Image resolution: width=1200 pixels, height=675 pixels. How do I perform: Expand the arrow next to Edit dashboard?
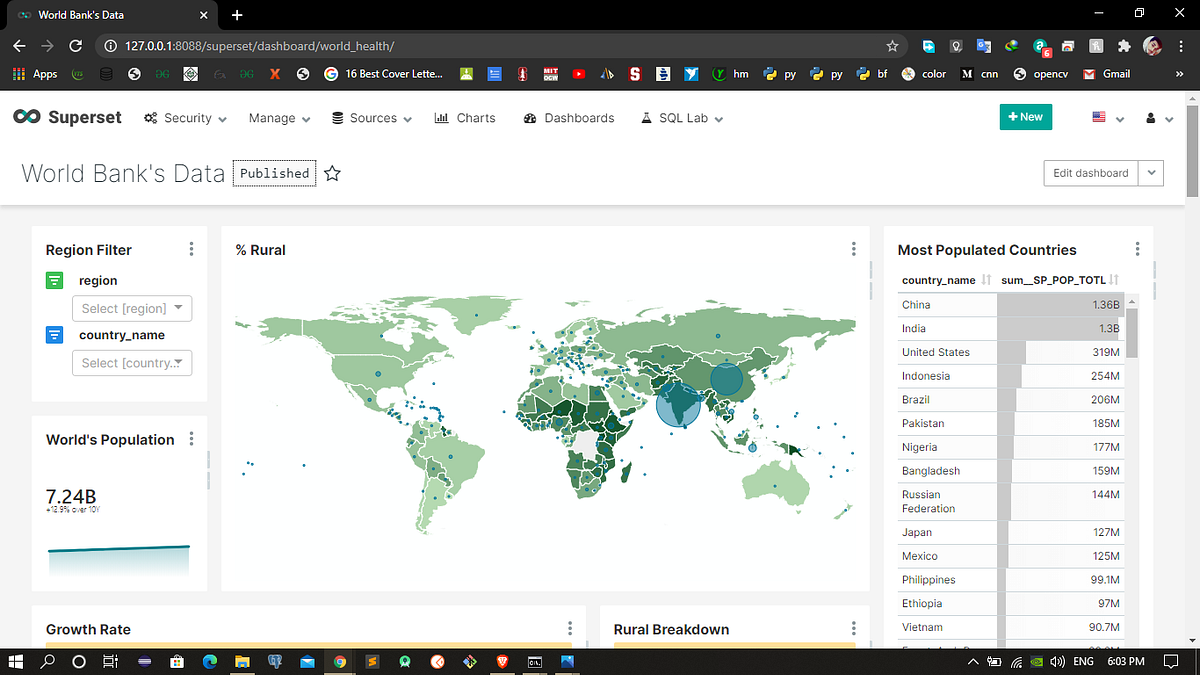tap(1151, 173)
